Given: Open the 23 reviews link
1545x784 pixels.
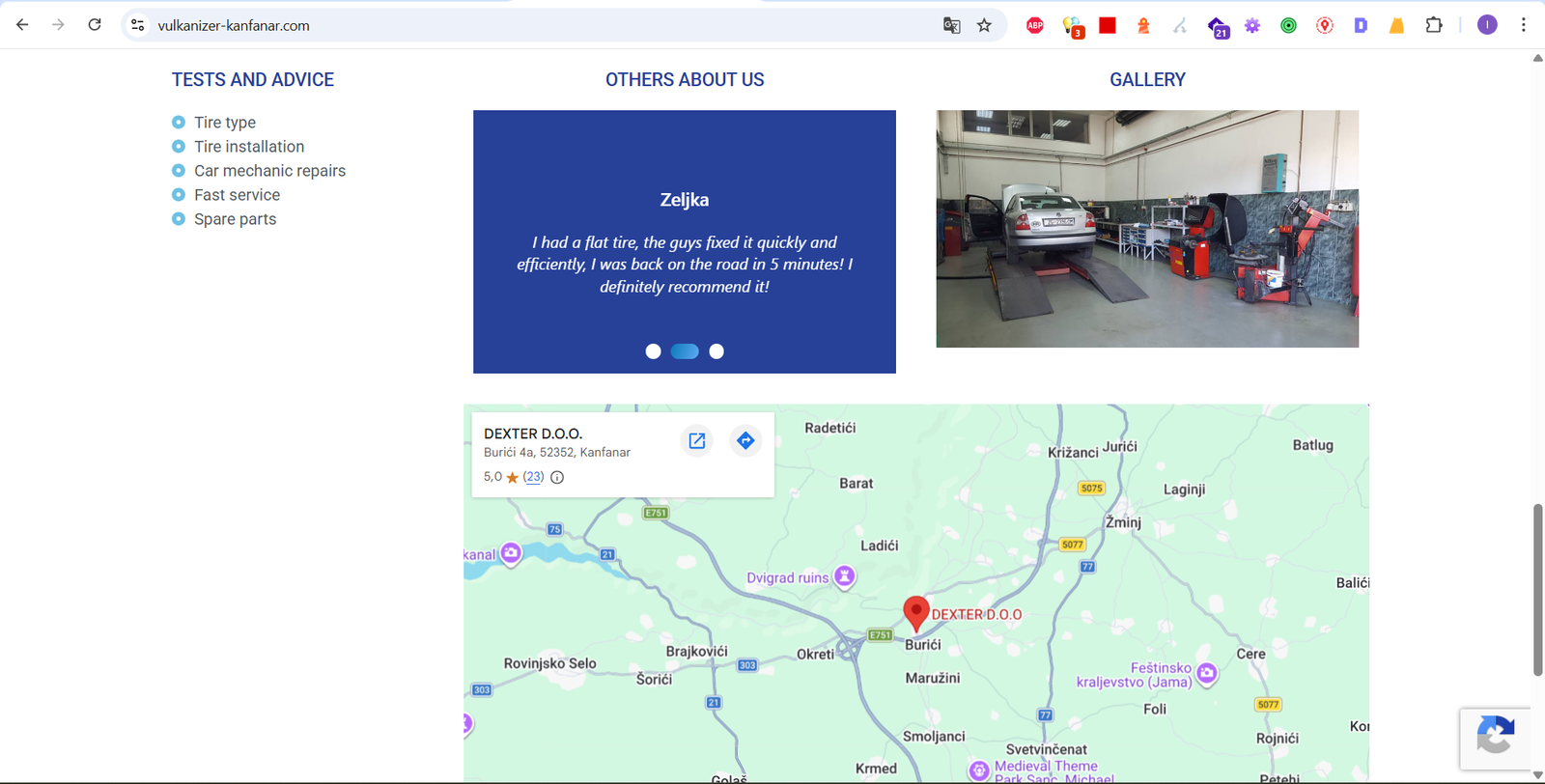Looking at the screenshot, I should click(533, 477).
